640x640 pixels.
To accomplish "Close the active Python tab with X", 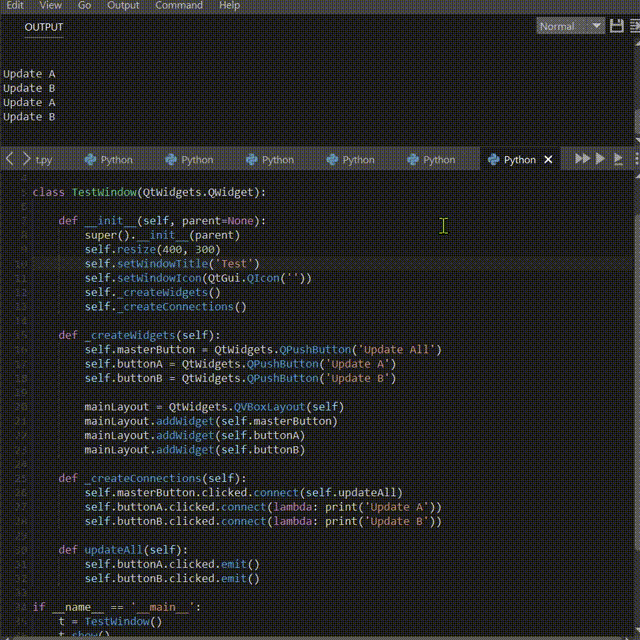I will click(548, 160).
